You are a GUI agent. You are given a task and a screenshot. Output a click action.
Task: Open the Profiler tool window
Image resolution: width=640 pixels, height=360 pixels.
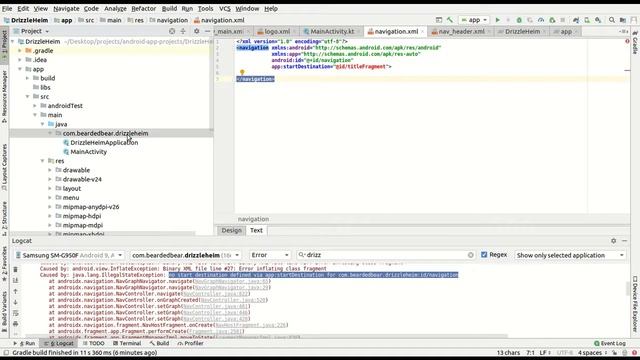[x=191, y=343]
